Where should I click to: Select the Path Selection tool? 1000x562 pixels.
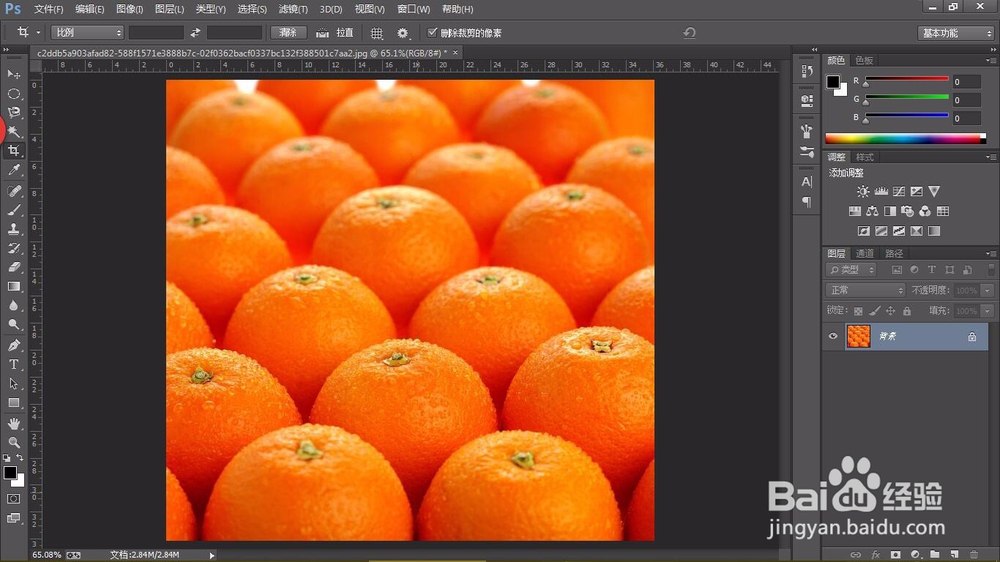click(13, 383)
